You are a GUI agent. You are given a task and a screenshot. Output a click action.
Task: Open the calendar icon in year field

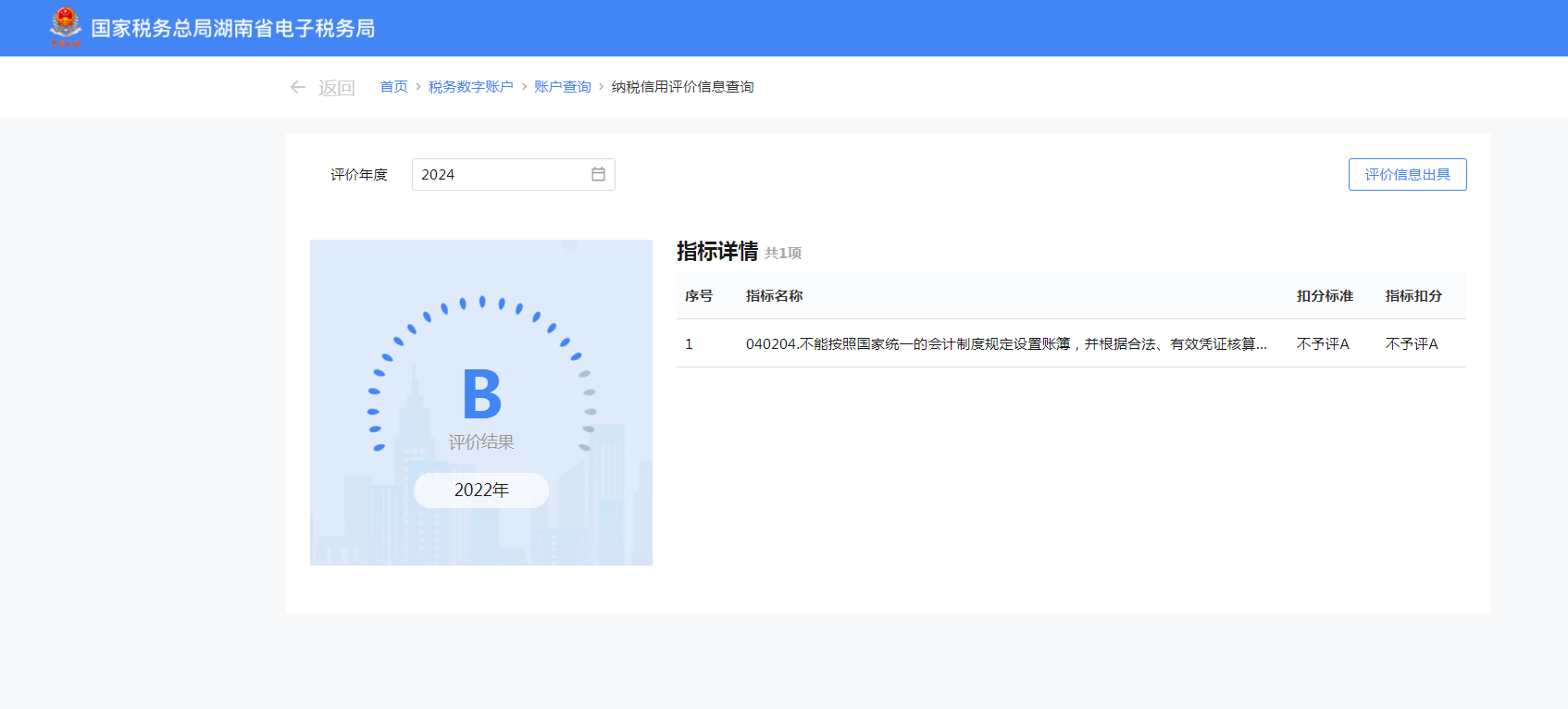click(x=598, y=174)
